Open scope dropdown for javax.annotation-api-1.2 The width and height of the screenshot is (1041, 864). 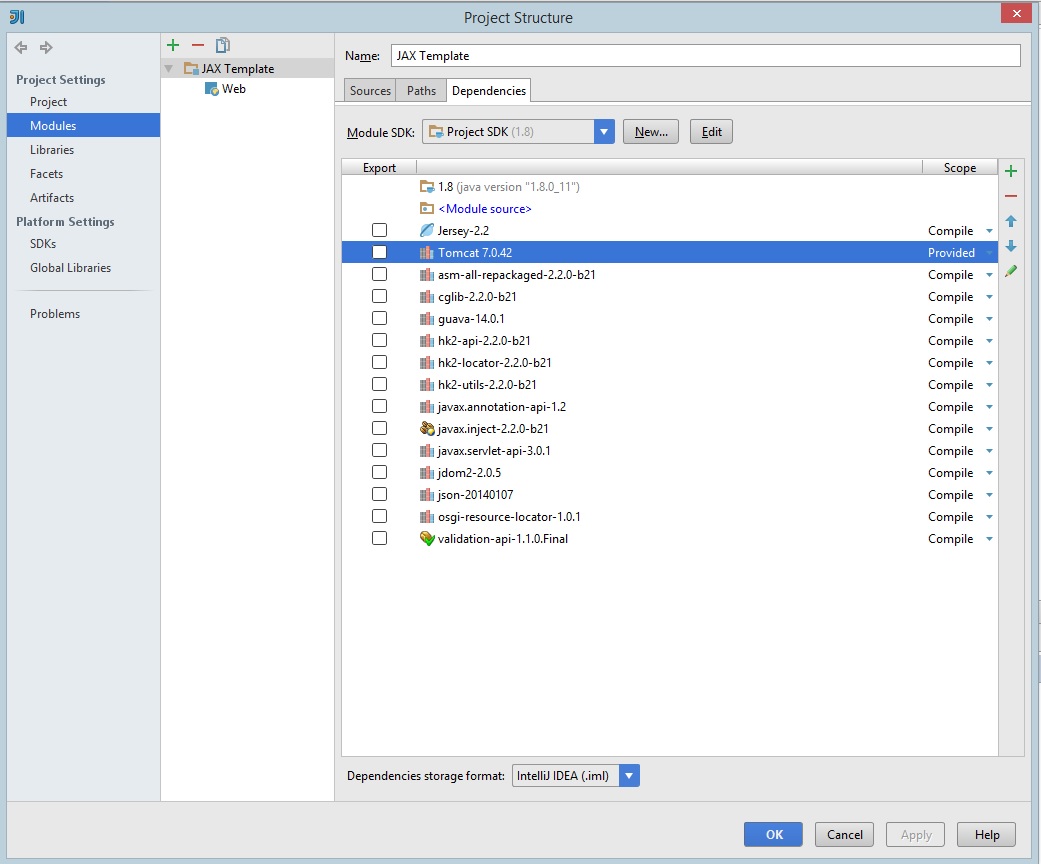click(989, 407)
